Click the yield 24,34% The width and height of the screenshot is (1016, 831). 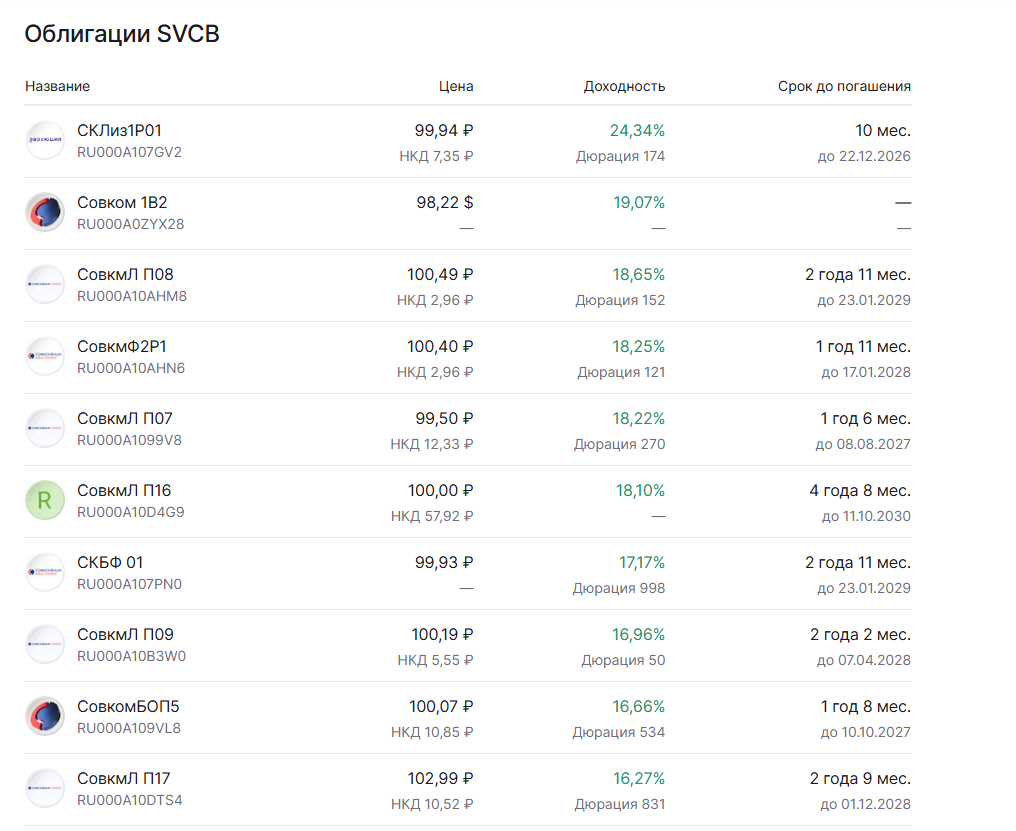point(637,130)
